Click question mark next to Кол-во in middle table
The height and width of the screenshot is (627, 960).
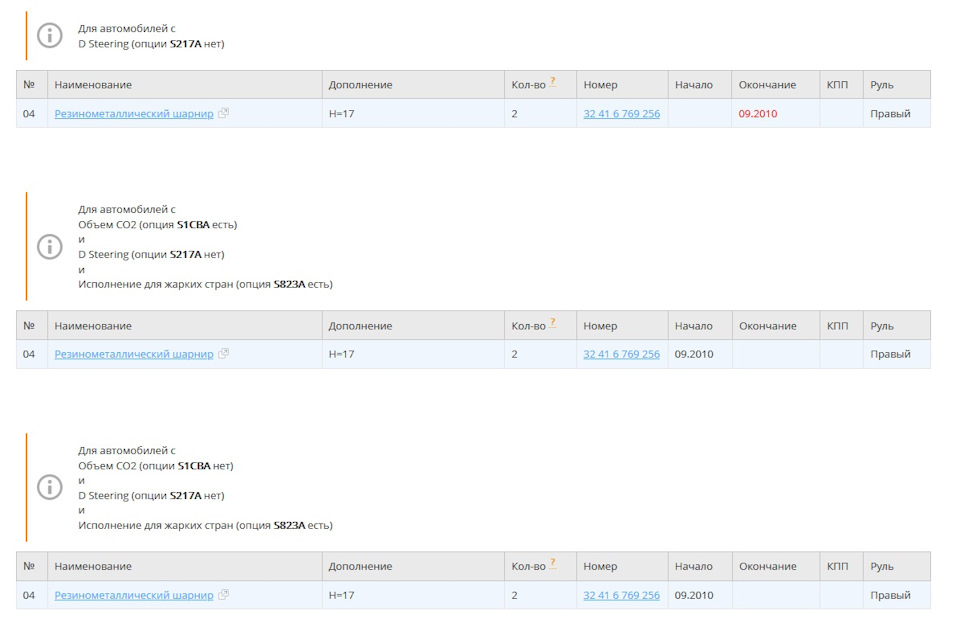click(552, 323)
